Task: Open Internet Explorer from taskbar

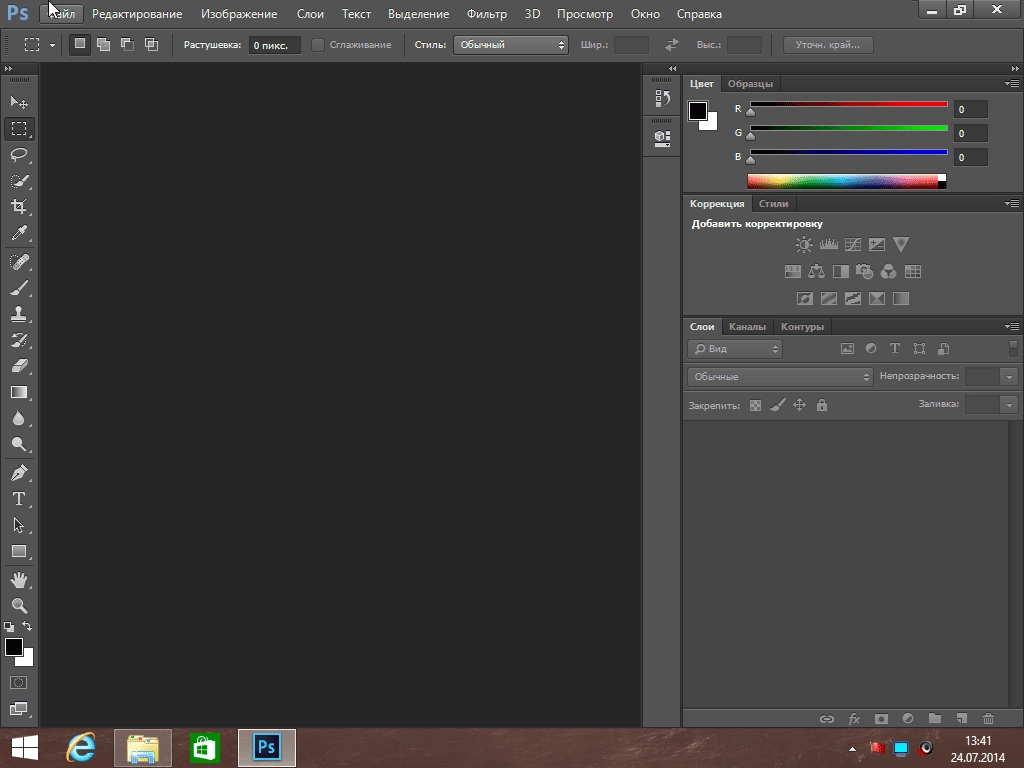Action: 81,748
